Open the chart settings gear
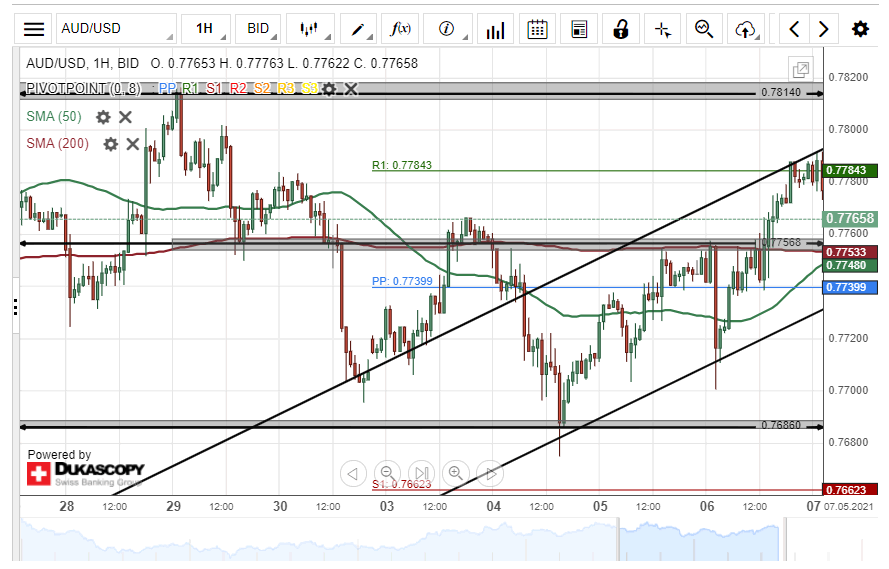This screenshot has width=889, height=569. (860, 29)
